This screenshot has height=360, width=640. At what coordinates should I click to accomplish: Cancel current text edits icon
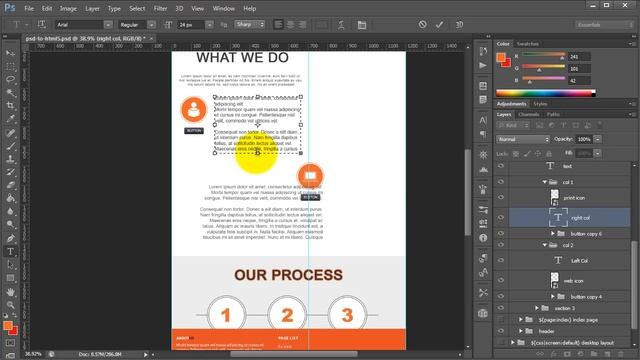(422, 24)
